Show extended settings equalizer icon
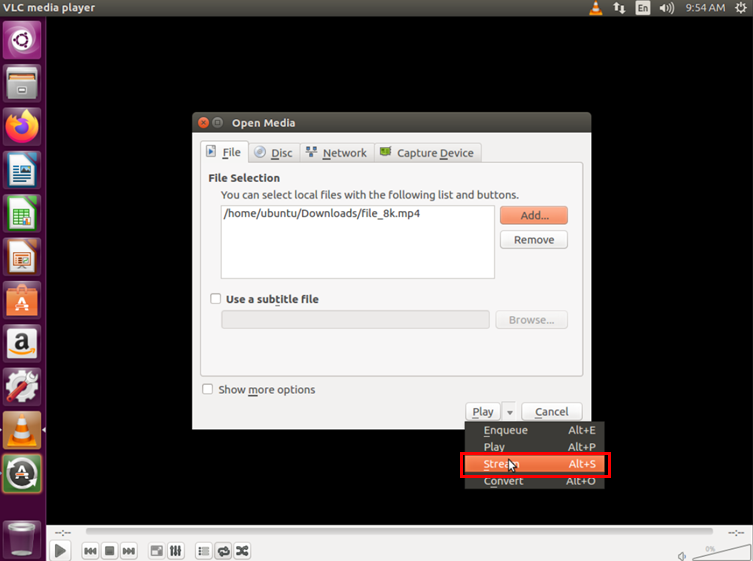Image resolution: width=753 pixels, height=561 pixels. click(x=176, y=550)
